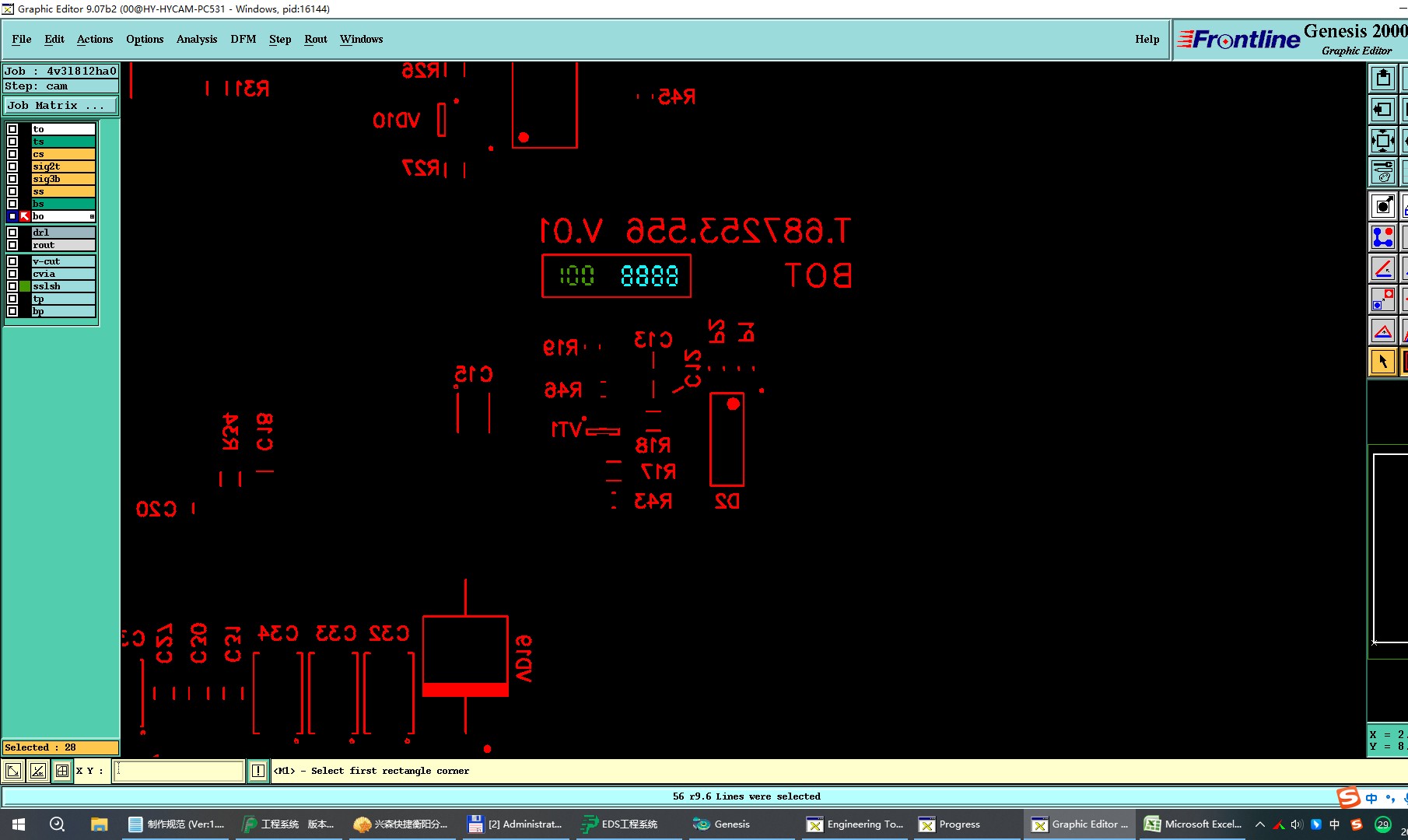Screen dimensions: 1408x840
Task: Open the Rout menu
Action: pos(316,39)
